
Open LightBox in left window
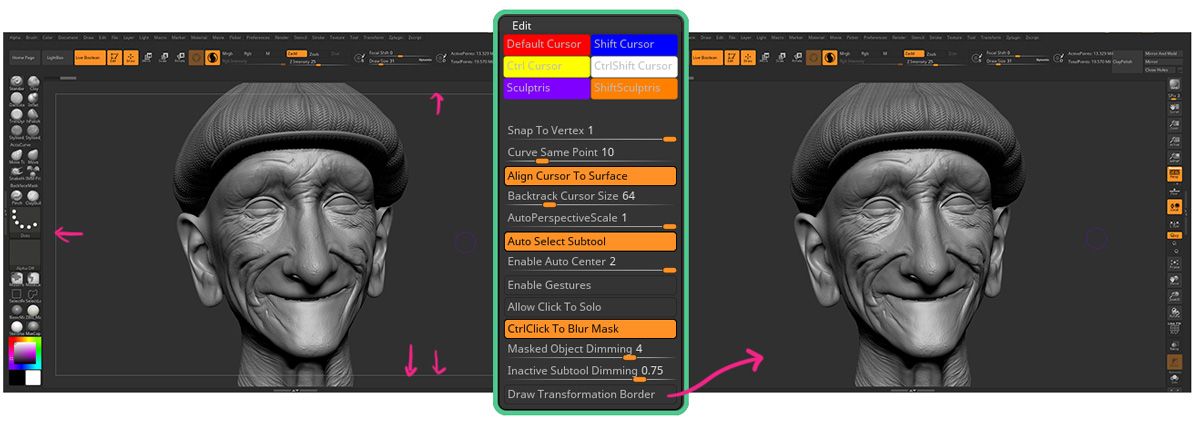[55, 57]
